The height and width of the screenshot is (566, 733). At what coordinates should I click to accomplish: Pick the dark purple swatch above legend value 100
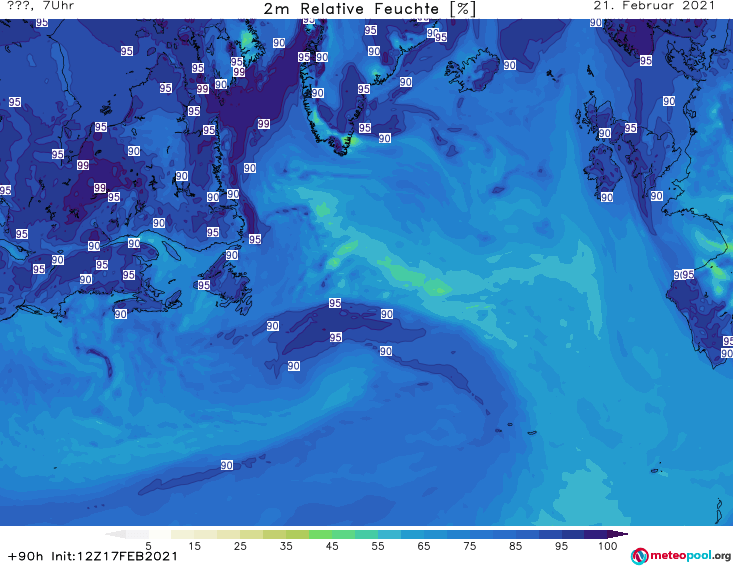point(596,534)
